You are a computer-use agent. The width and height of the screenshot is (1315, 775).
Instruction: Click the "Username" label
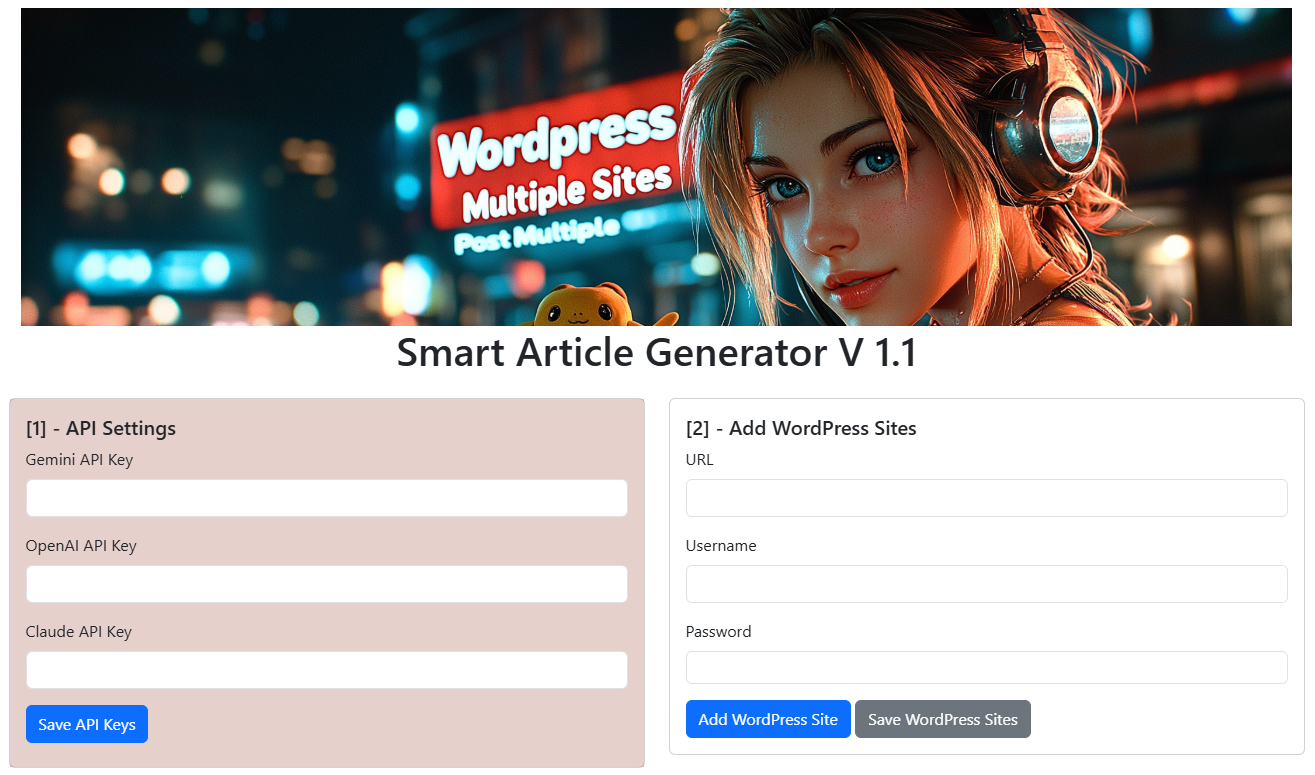coord(721,546)
